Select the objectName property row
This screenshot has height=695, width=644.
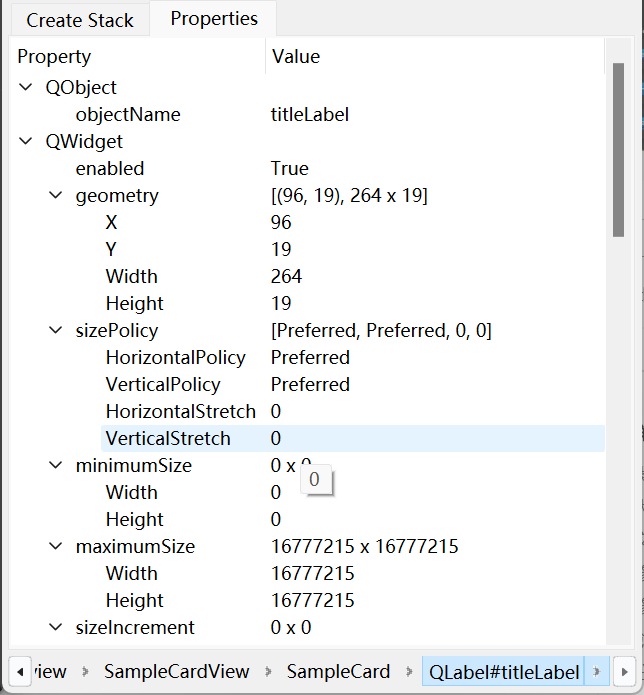click(x=128, y=115)
